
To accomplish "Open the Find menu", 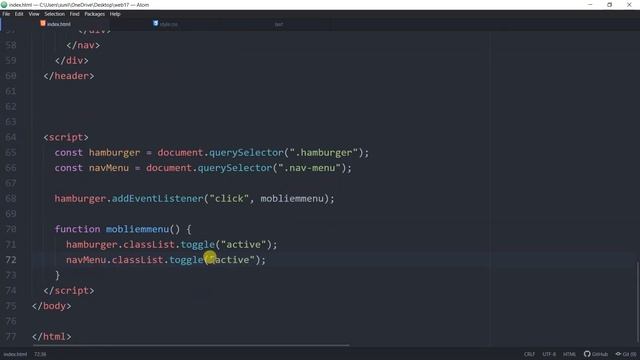I will [74, 14].
